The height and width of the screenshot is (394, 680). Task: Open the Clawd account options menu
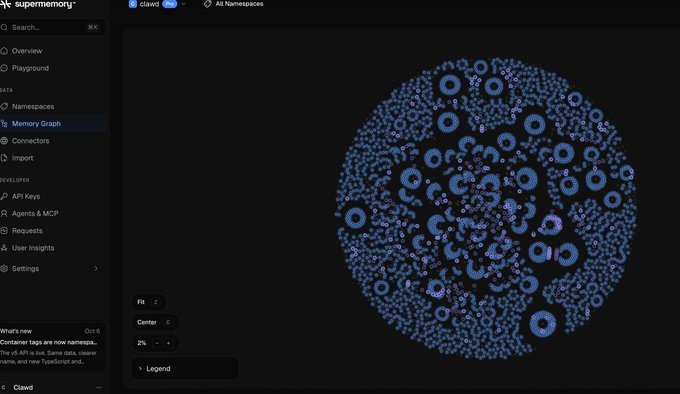pos(99,387)
